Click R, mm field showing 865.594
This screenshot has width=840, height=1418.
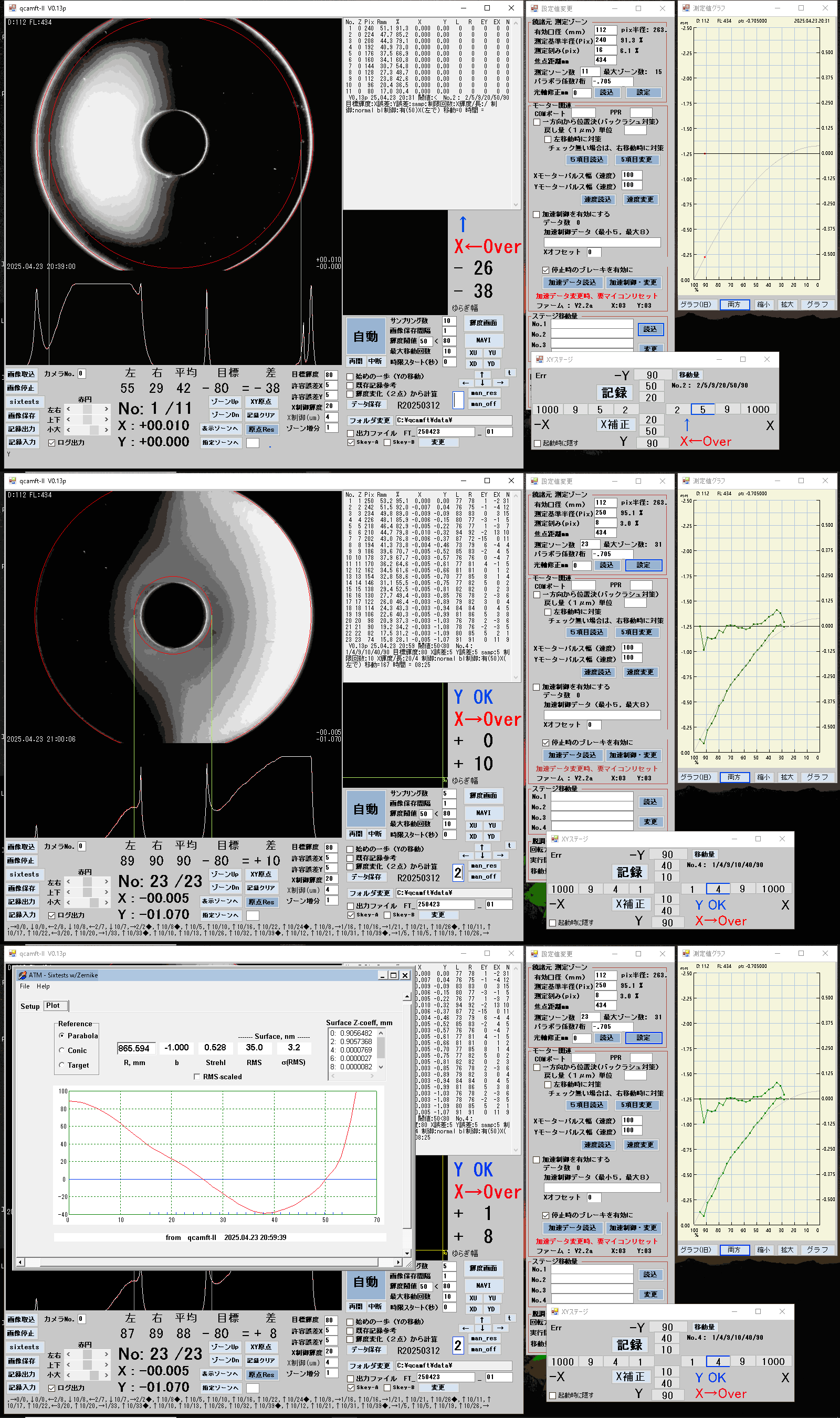[x=136, y=1048]
